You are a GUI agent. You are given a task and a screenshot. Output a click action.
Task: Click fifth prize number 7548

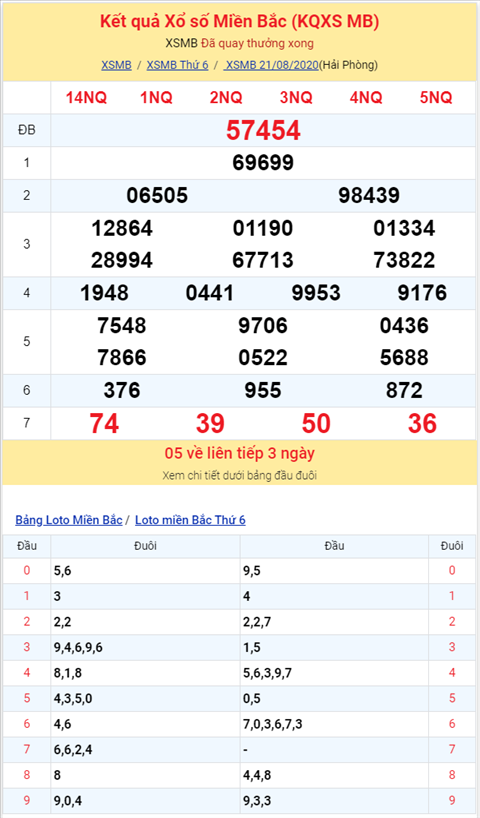[x=122, y=326]
